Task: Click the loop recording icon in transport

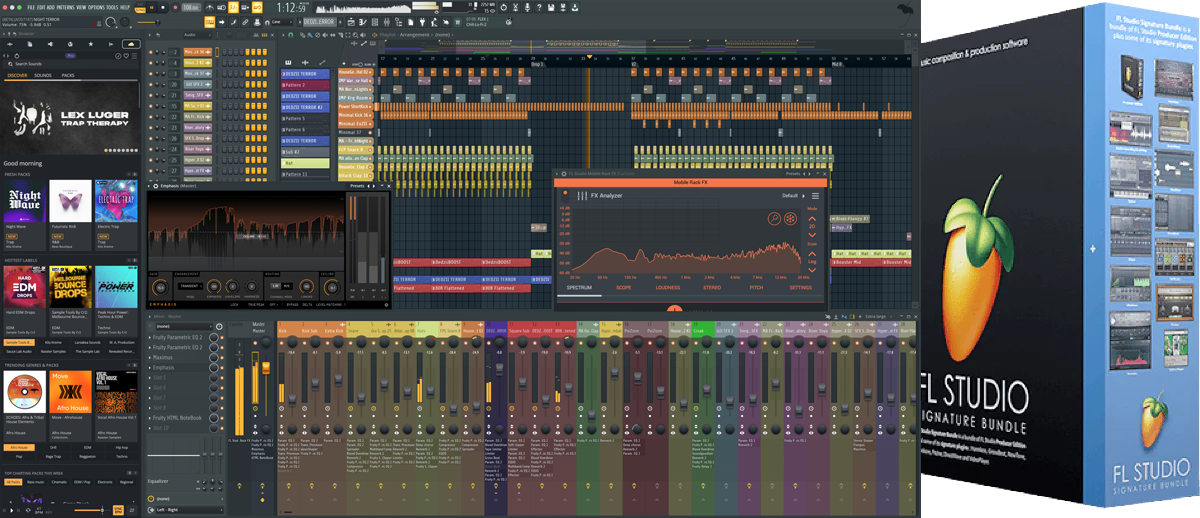Action: pyautogui.click(x=257, y=7)
